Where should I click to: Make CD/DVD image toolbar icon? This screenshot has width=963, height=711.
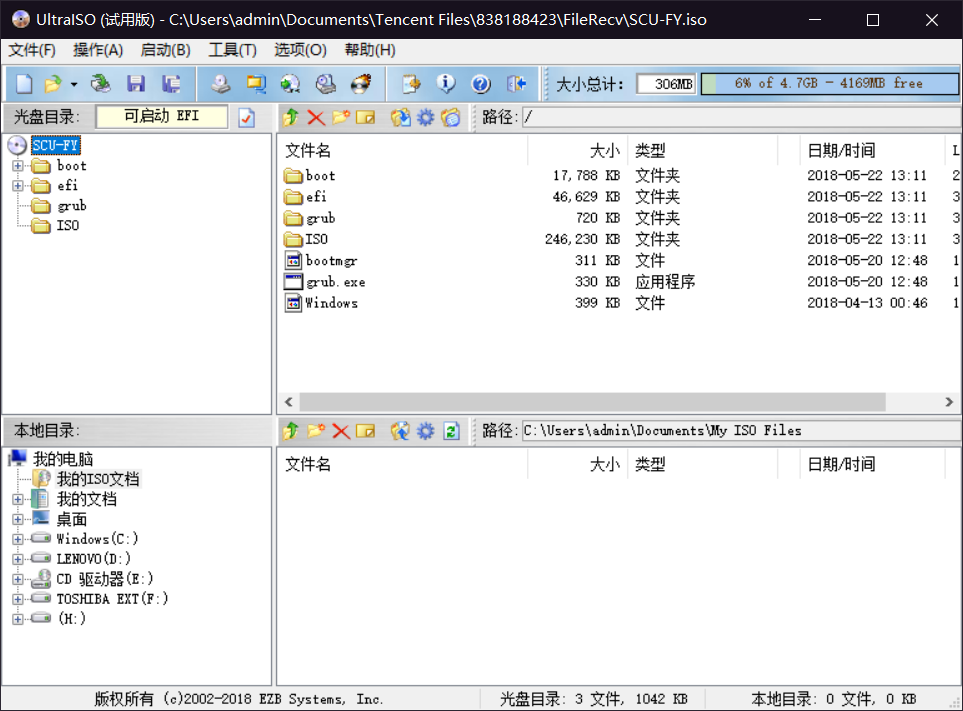(220, 84)
